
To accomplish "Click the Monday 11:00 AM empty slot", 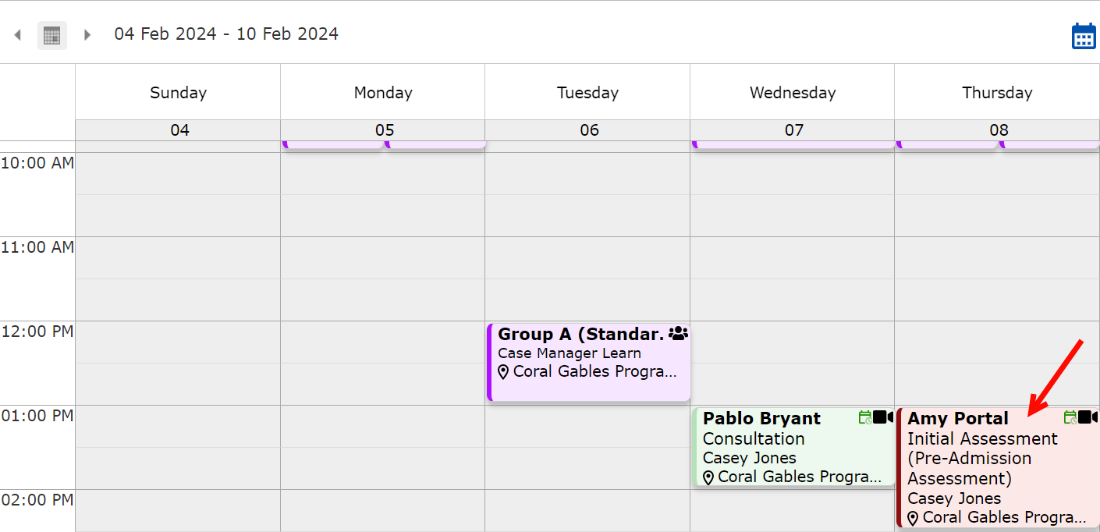I will click(x=382, y=257).
